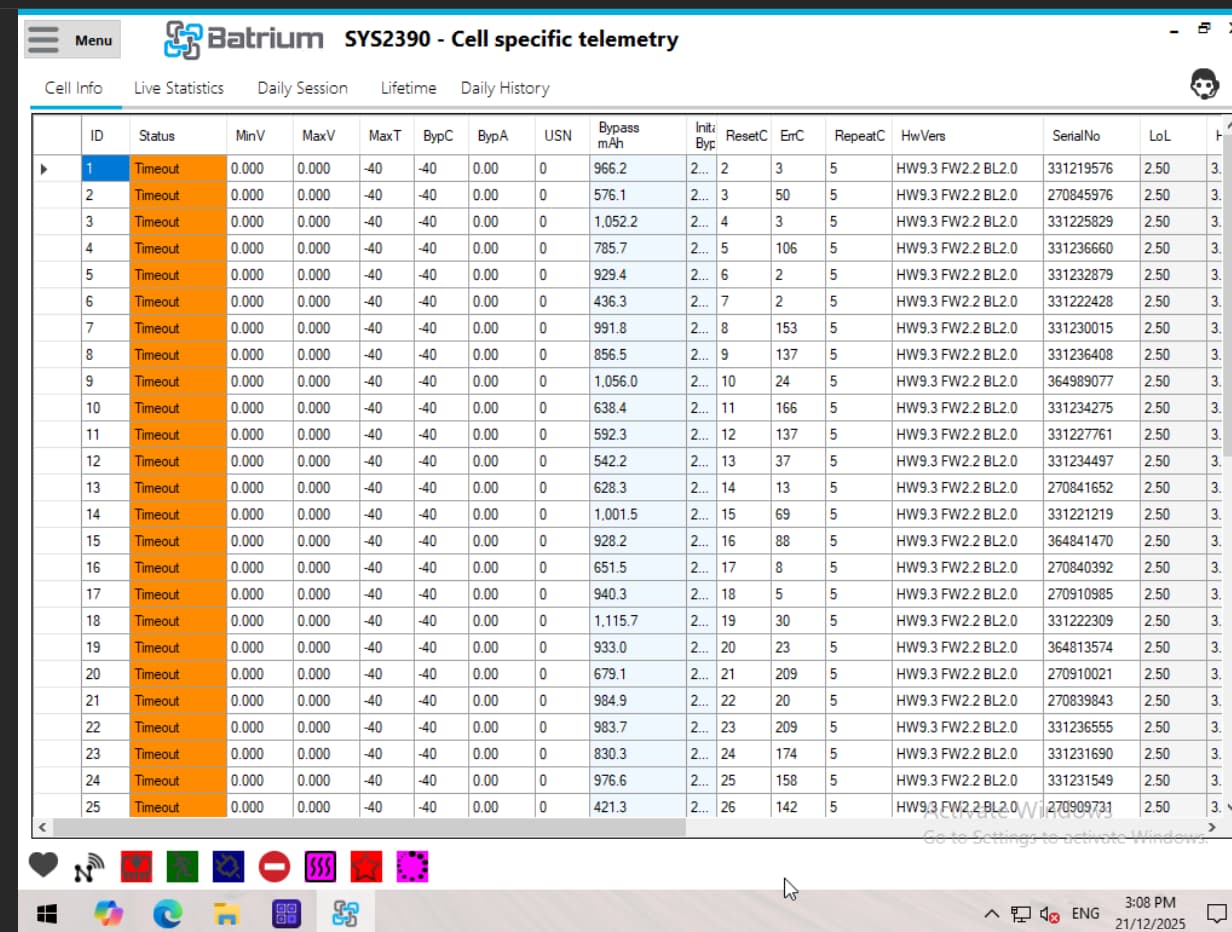1232x932 pixels.
Task: Open Microsoft Edge from the taskbar
Action: [x=168, y=913]
